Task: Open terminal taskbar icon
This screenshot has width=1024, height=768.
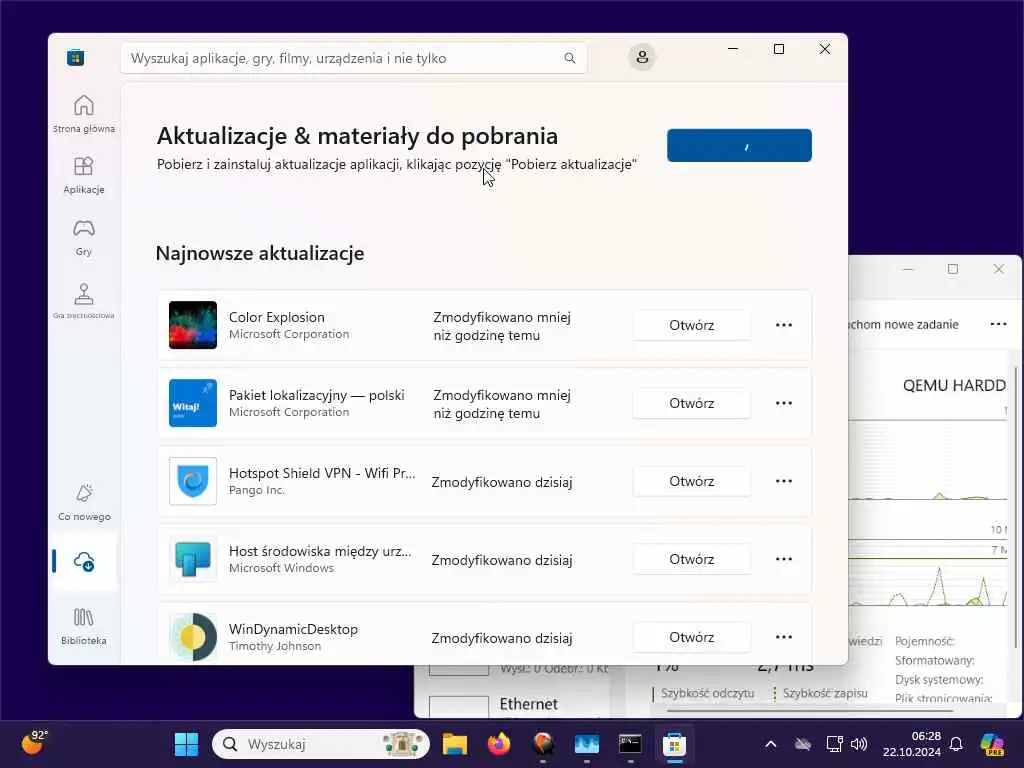Action: (630, 744)
